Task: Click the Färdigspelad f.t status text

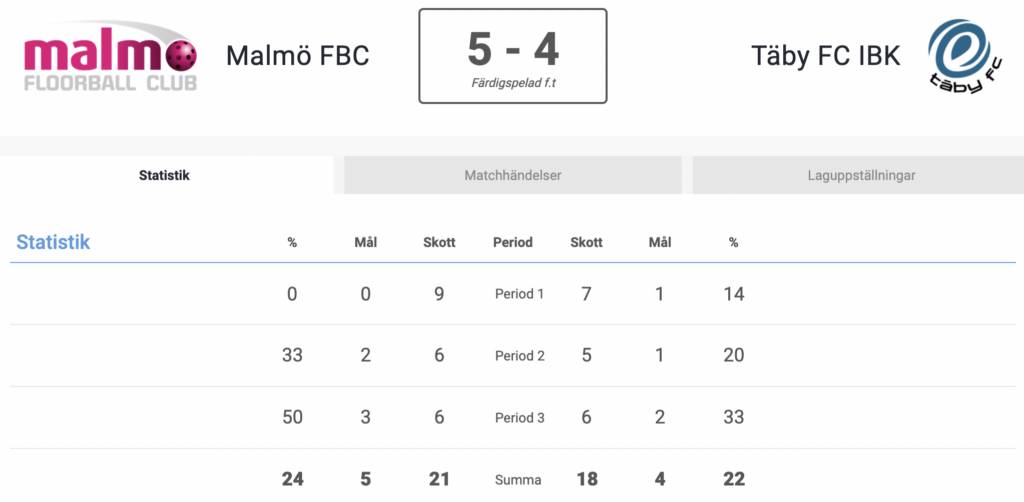Action: point(513,84)
